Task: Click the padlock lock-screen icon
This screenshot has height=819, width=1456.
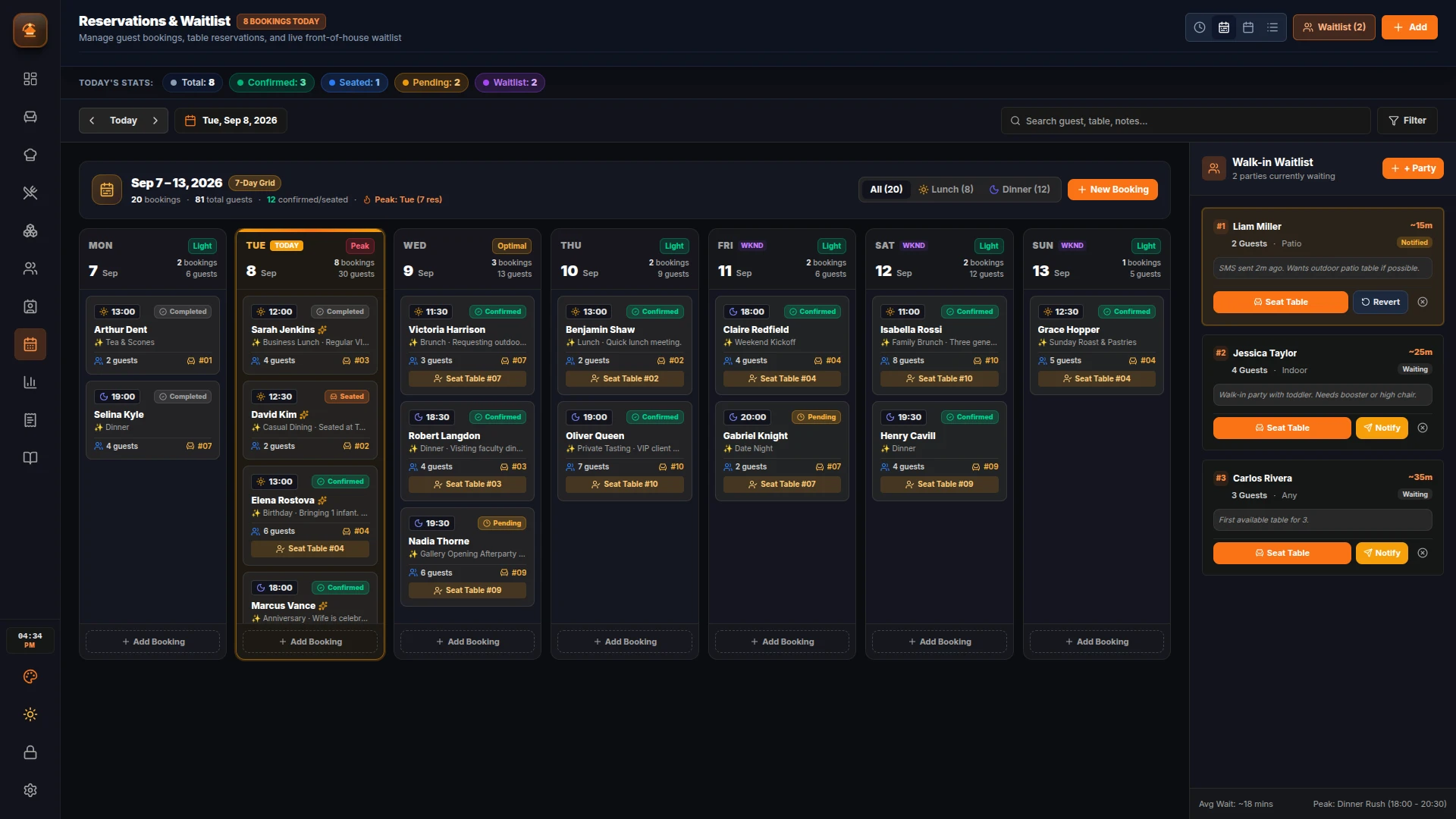Action: point(30,752)
